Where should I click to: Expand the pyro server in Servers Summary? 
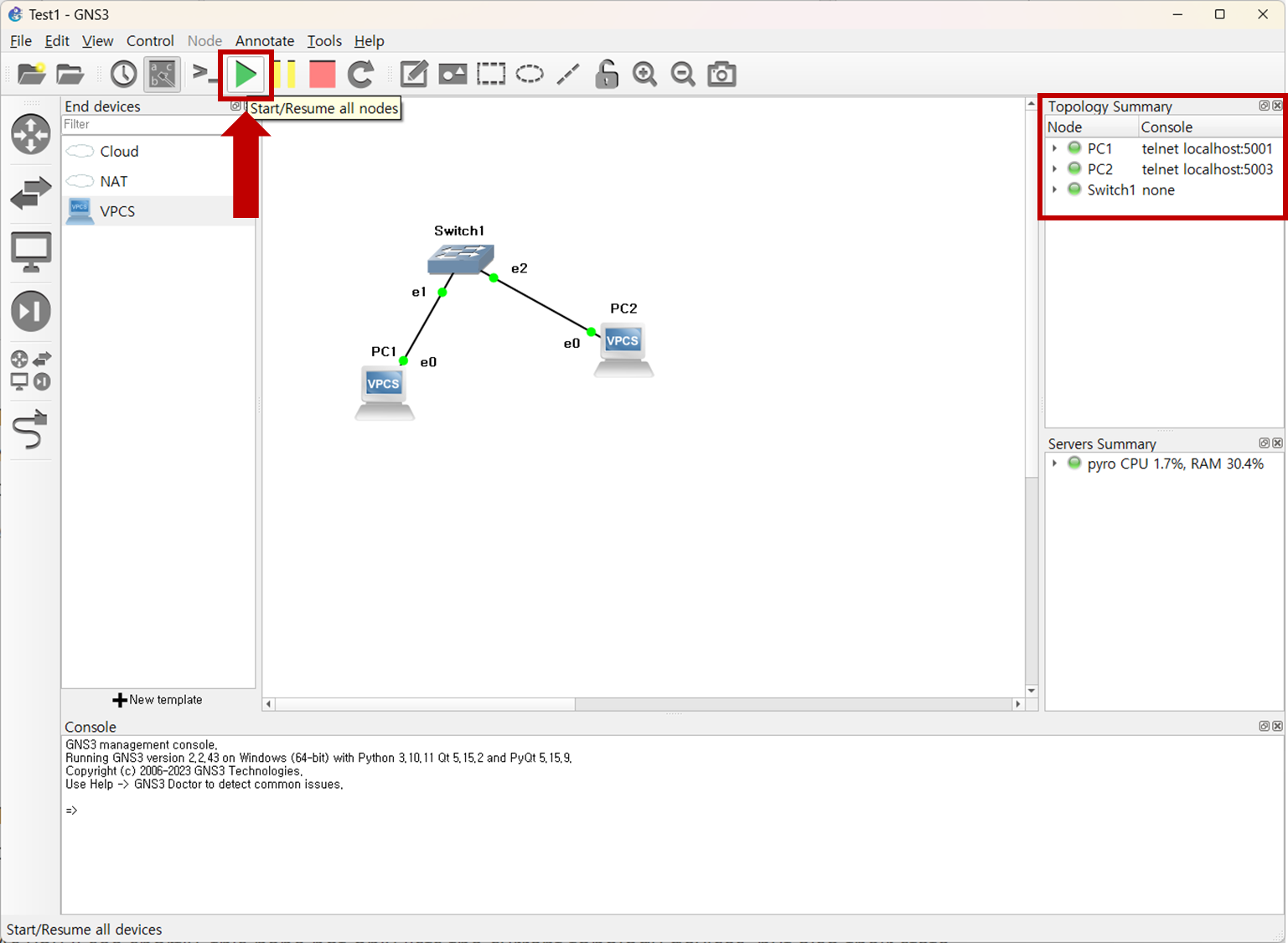(x=1055, y=464)
